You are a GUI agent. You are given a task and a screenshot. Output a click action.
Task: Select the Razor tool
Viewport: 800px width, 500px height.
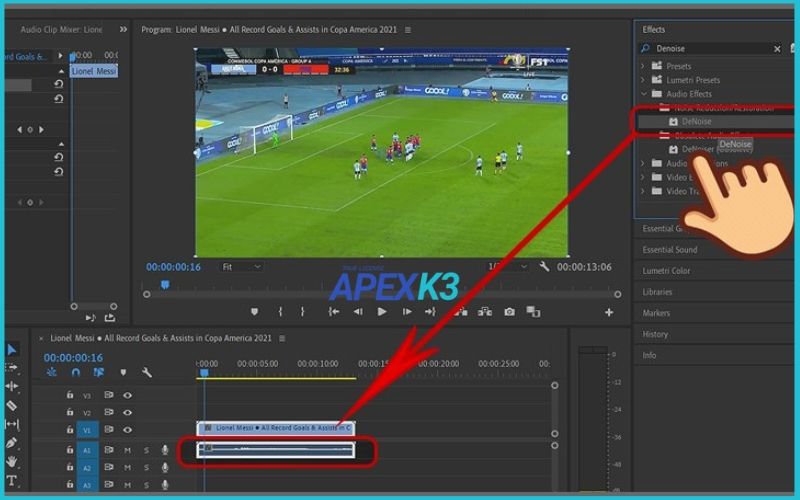click(12, 405)
